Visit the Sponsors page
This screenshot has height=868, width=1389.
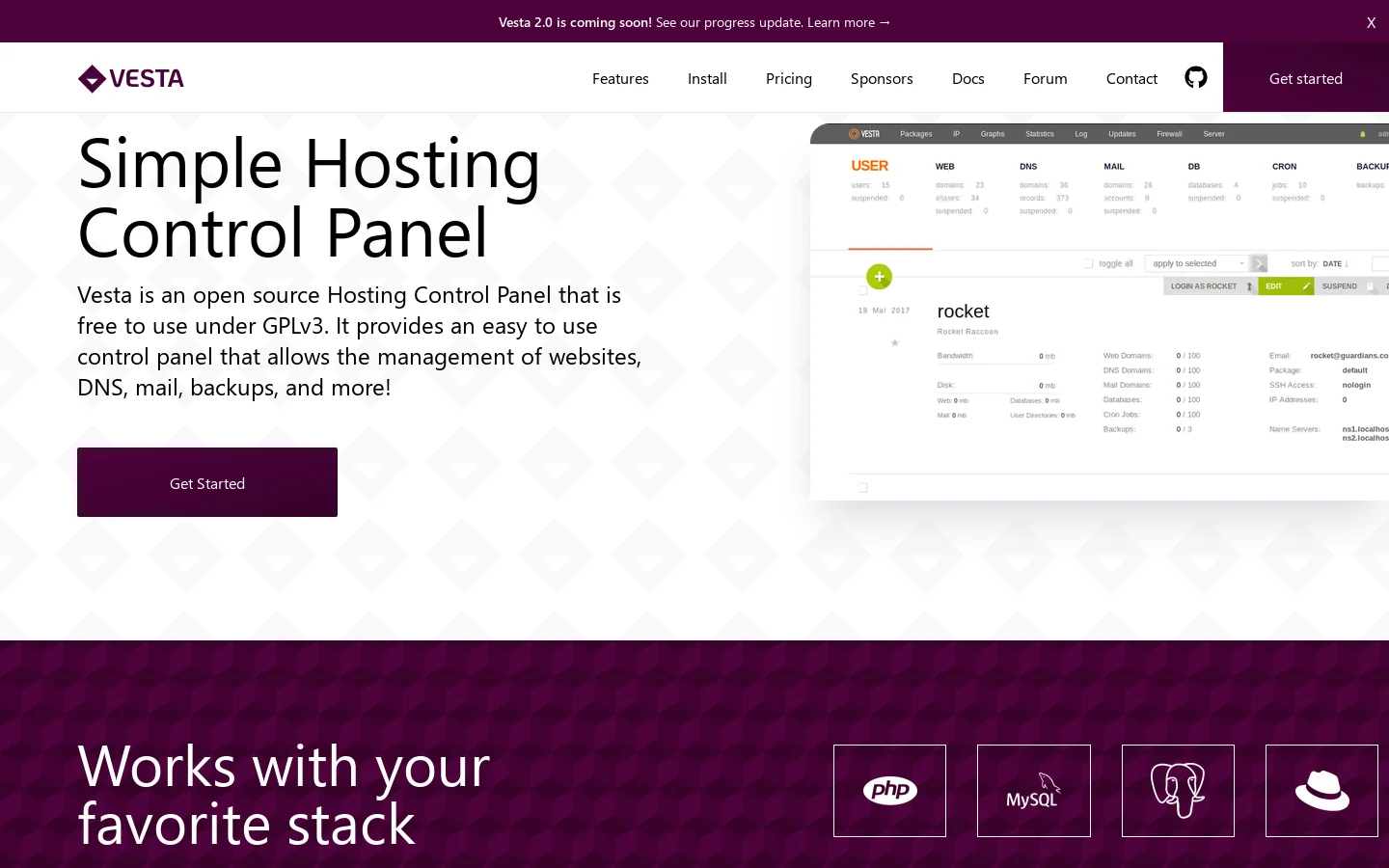point(882,79)
